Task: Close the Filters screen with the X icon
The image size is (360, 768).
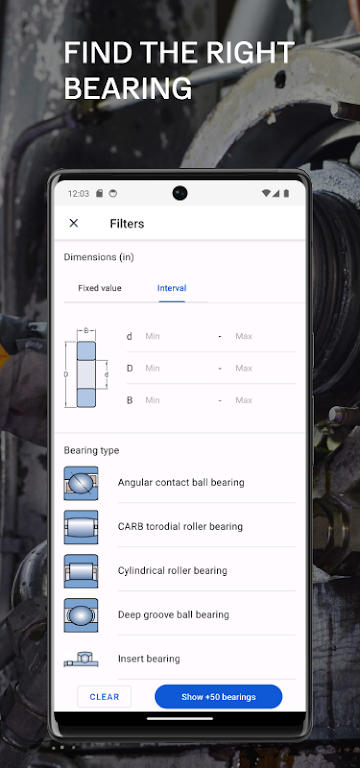Action: tap(74, 223)
